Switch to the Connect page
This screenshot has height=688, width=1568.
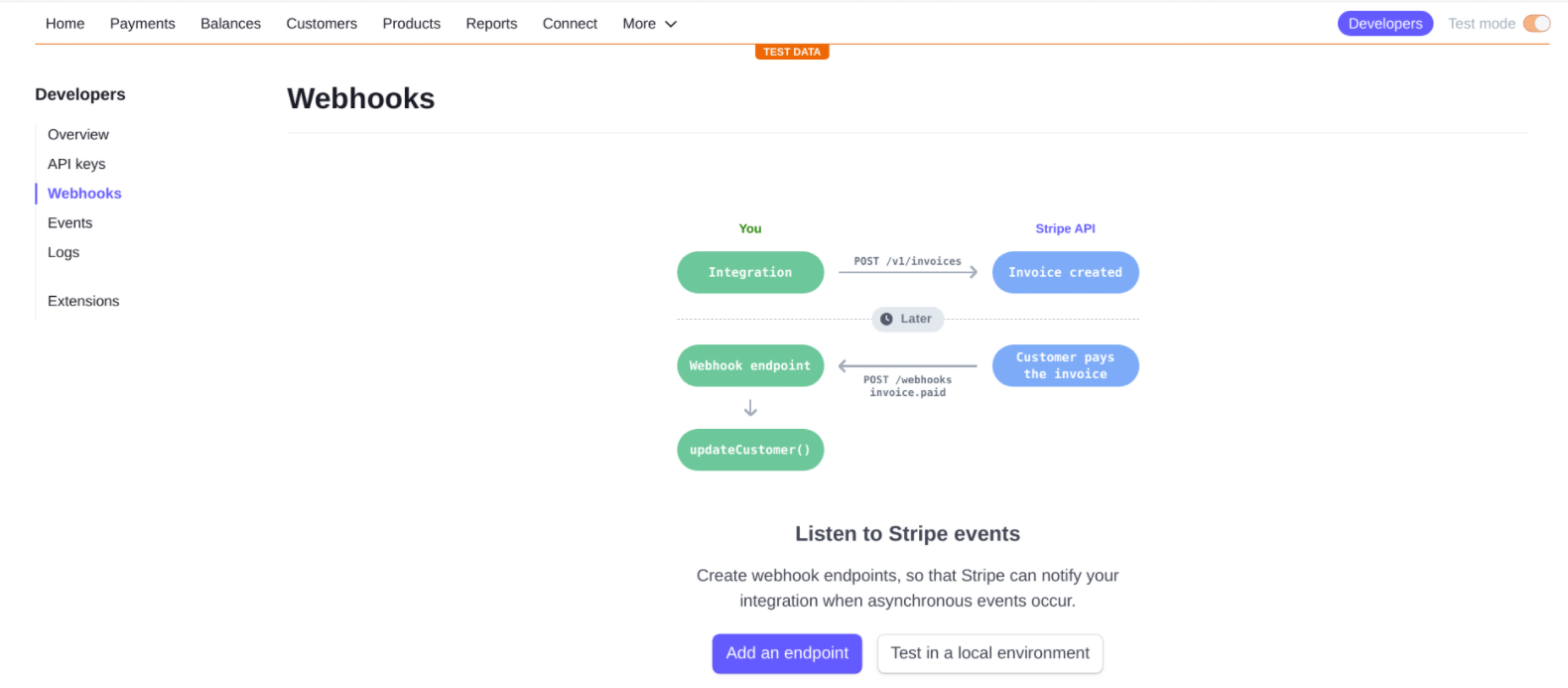570,24
